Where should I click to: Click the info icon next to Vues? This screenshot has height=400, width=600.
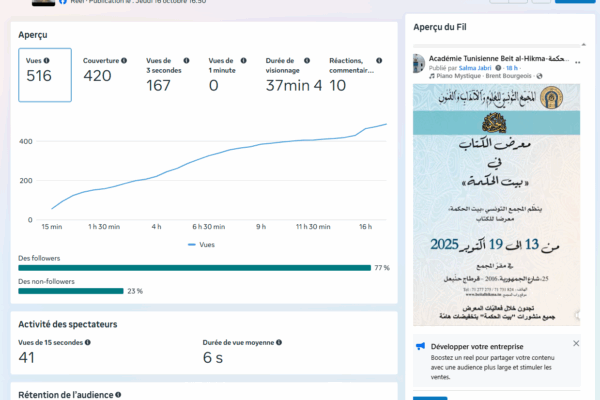(x=47, y=60)
